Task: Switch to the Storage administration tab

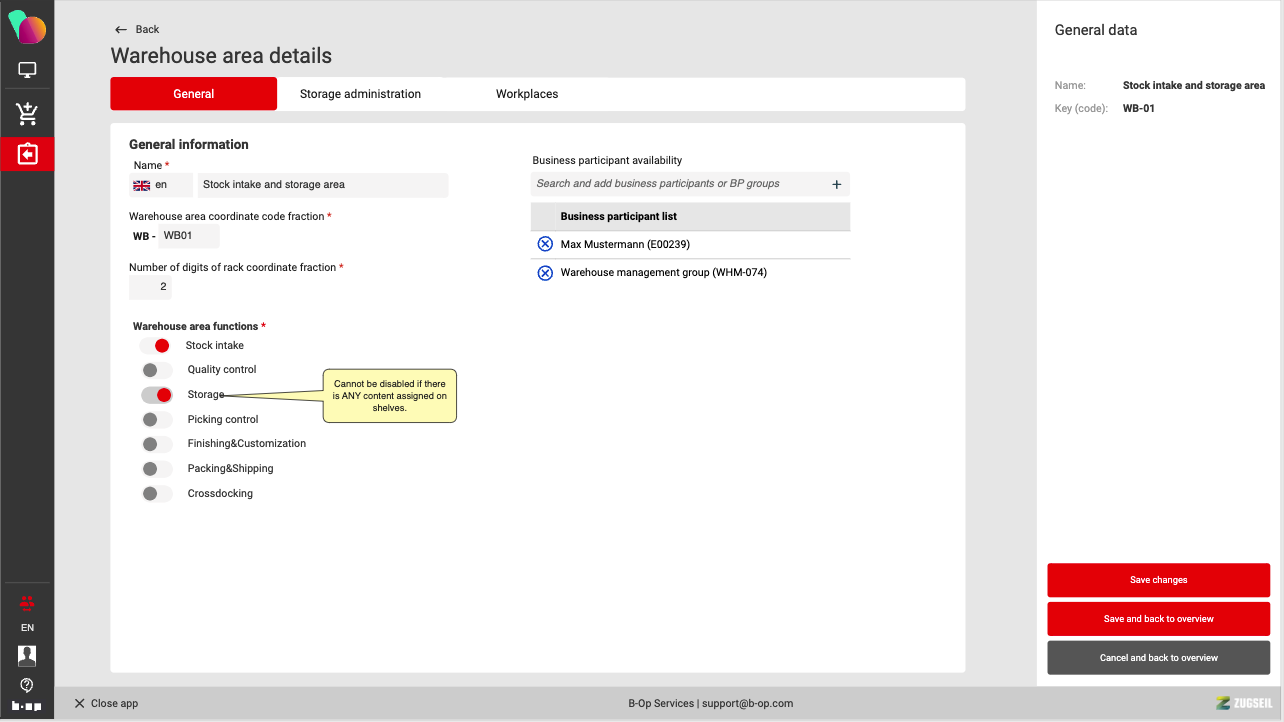Action: 360,94
